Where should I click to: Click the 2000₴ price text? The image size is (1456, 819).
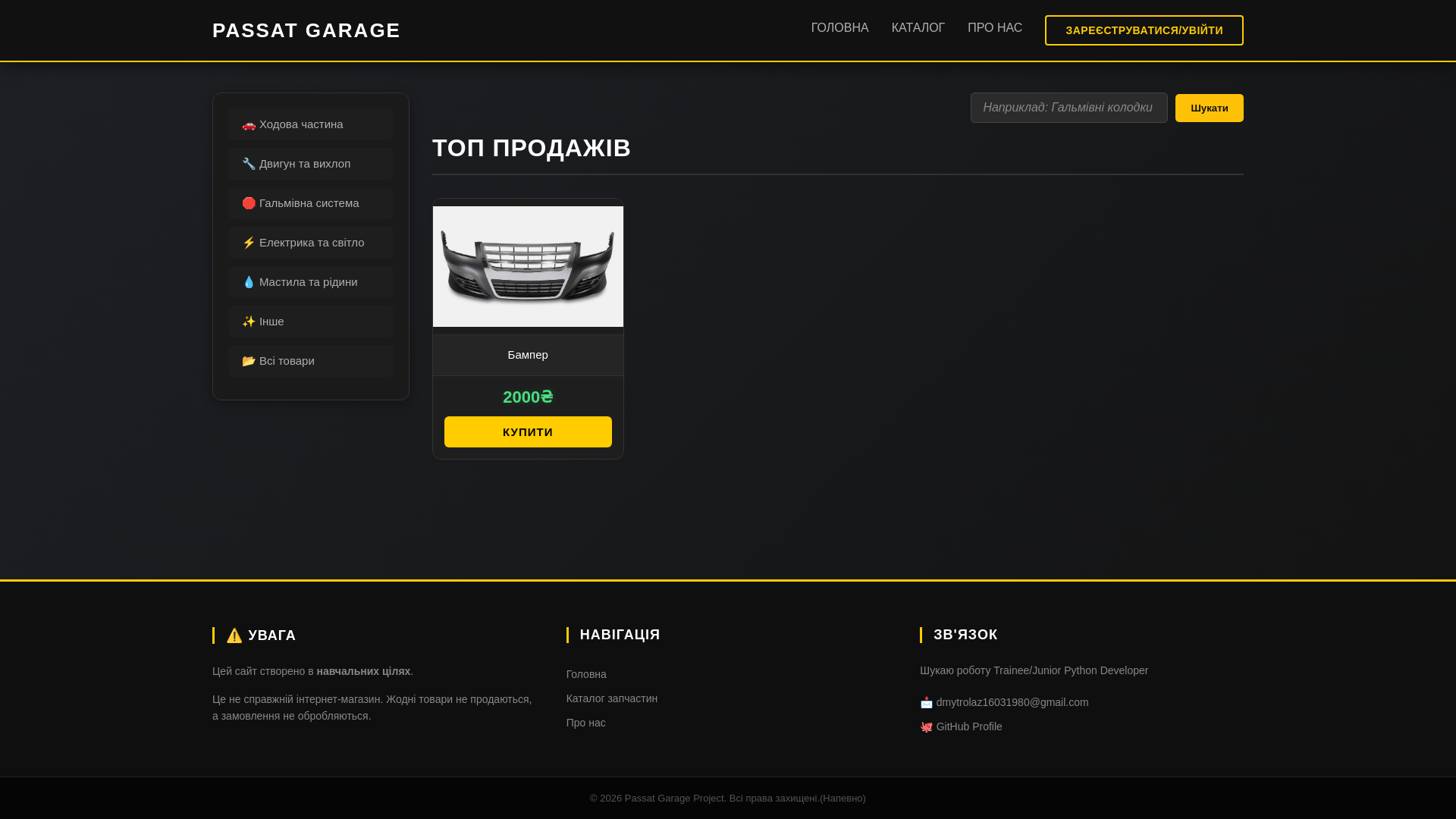(528, 397)
